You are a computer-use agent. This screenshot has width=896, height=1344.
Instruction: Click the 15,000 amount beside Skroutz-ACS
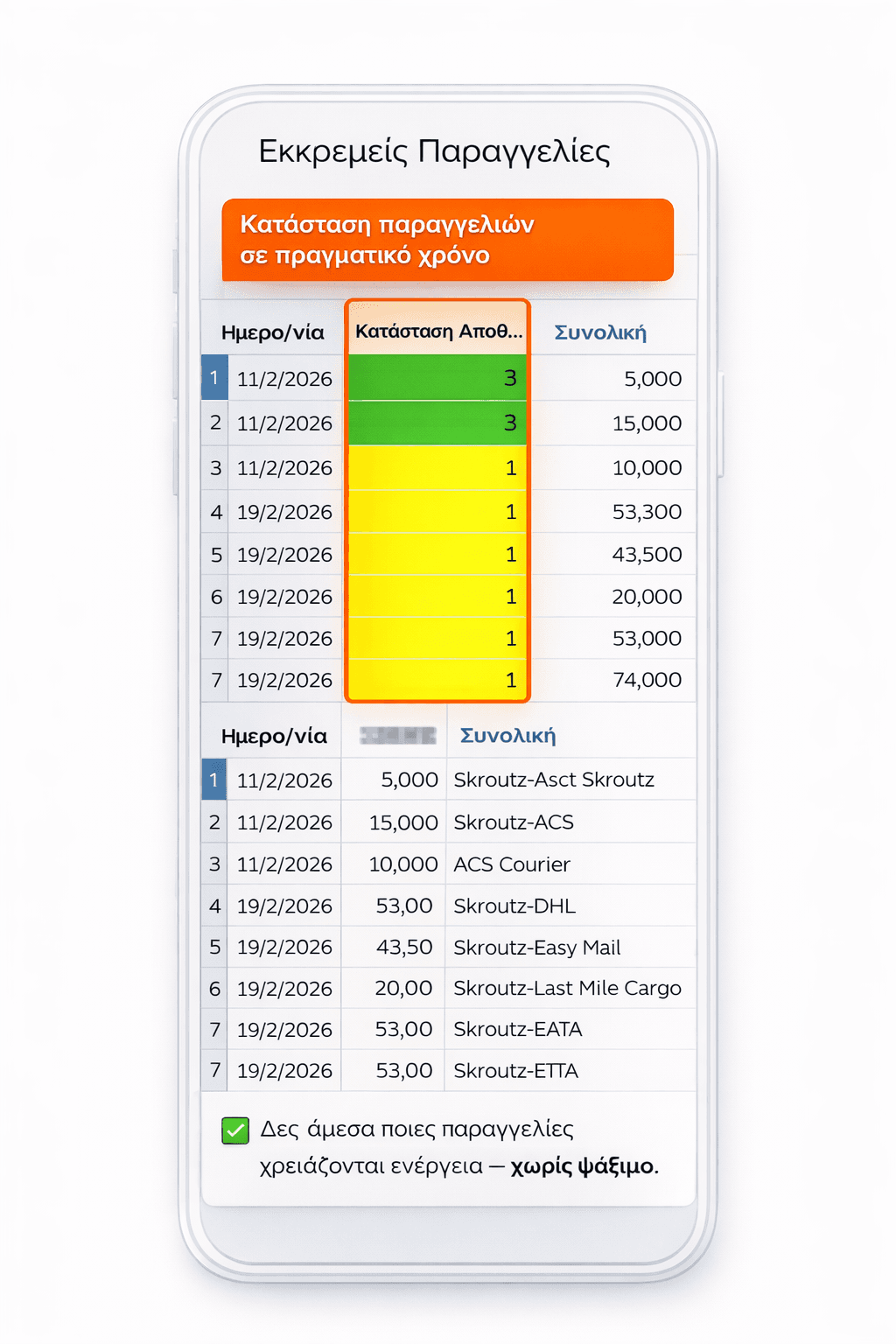point(403,822)
